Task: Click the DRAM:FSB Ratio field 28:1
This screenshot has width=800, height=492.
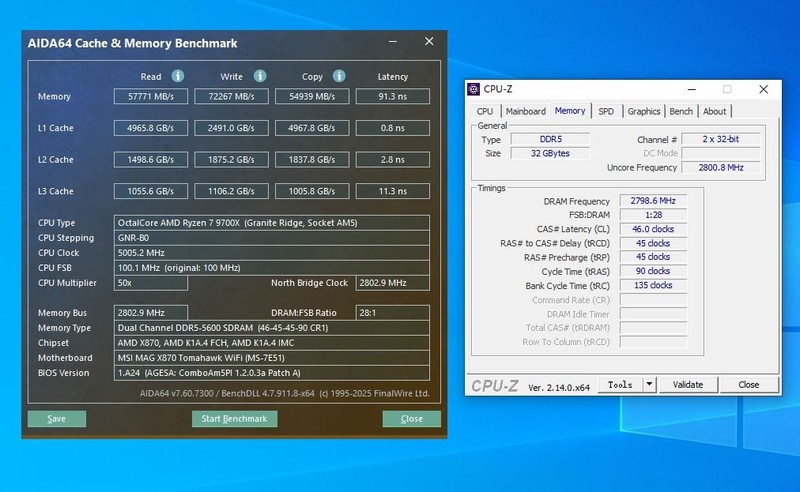Action: (392, 312)
